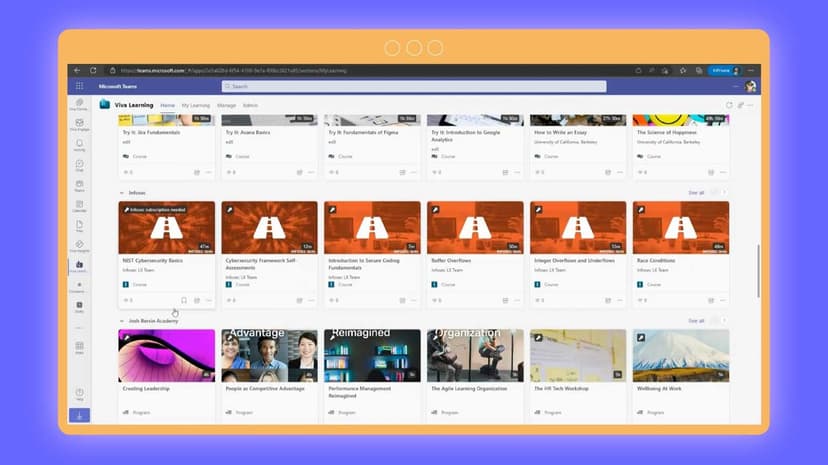Open Integer Overflows and Underflows thumbnail
828x465 pixels.
coord(578,227)
